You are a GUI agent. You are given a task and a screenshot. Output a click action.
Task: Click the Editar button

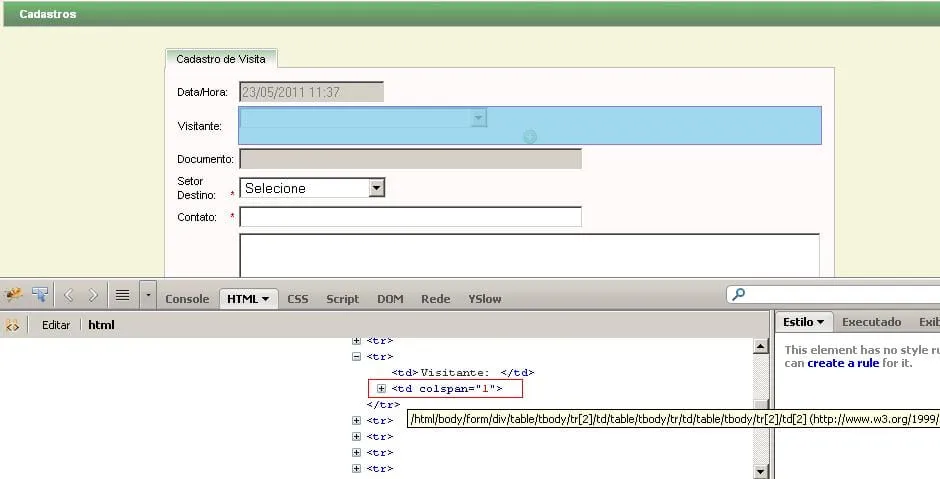tap(56, 325)
